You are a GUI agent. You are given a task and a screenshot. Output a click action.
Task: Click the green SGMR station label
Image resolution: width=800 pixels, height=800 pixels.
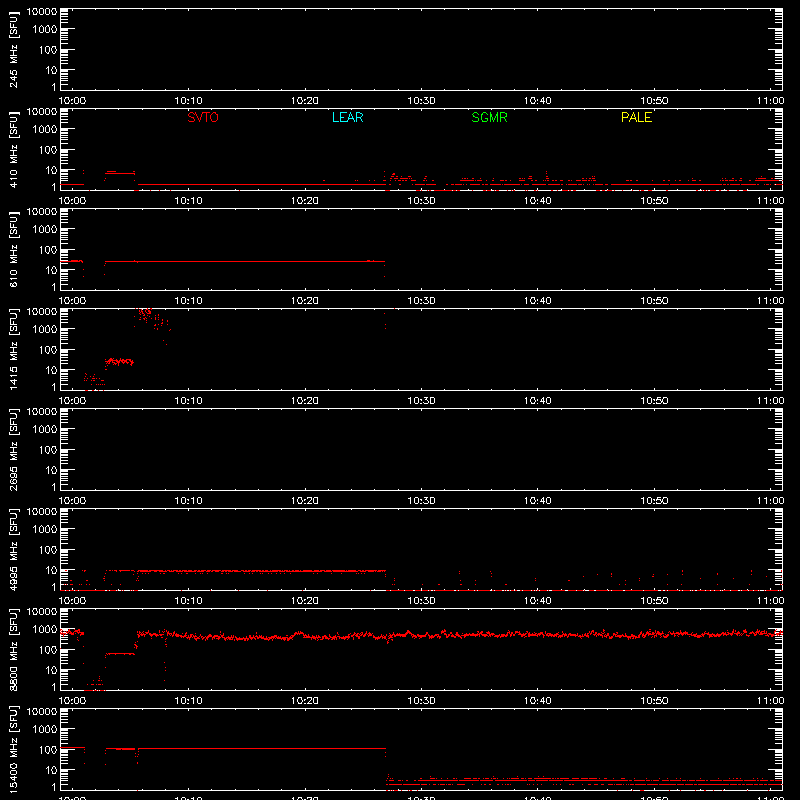pos(489,117)
